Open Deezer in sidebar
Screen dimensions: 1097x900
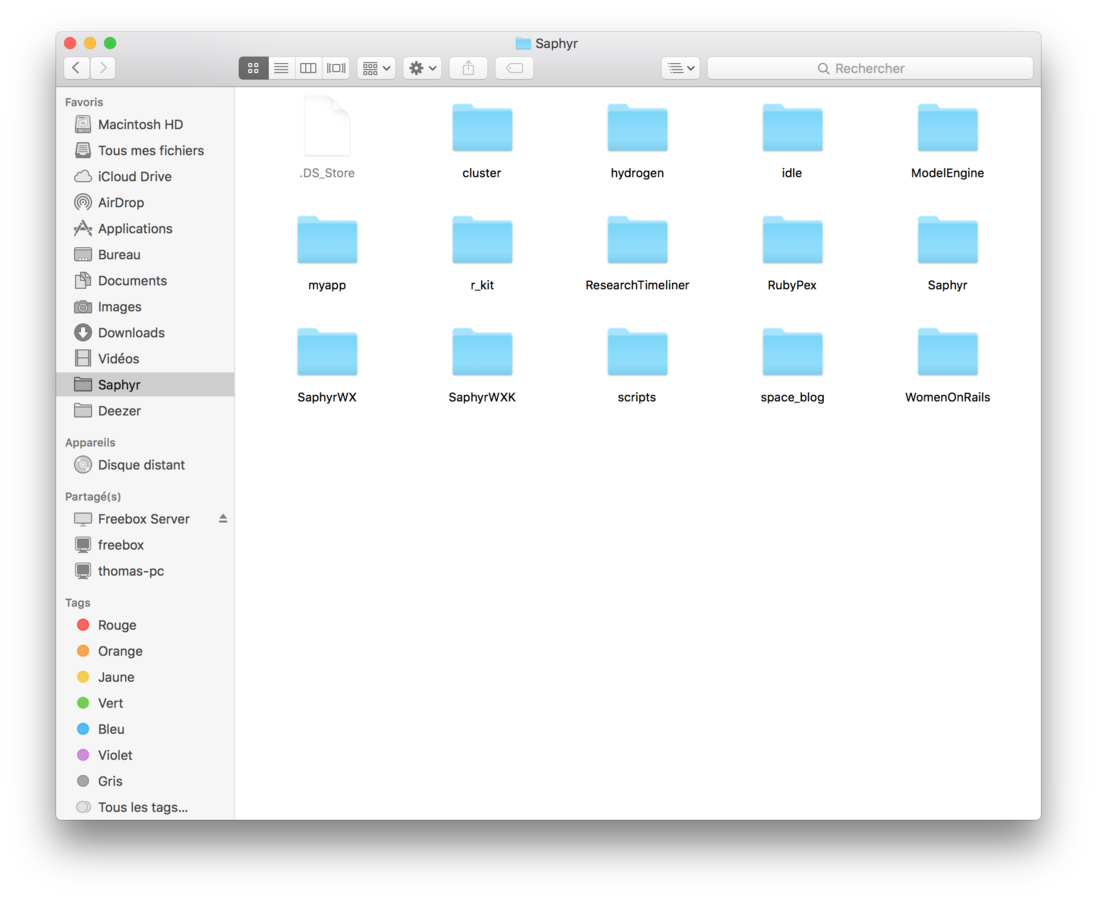146,411
